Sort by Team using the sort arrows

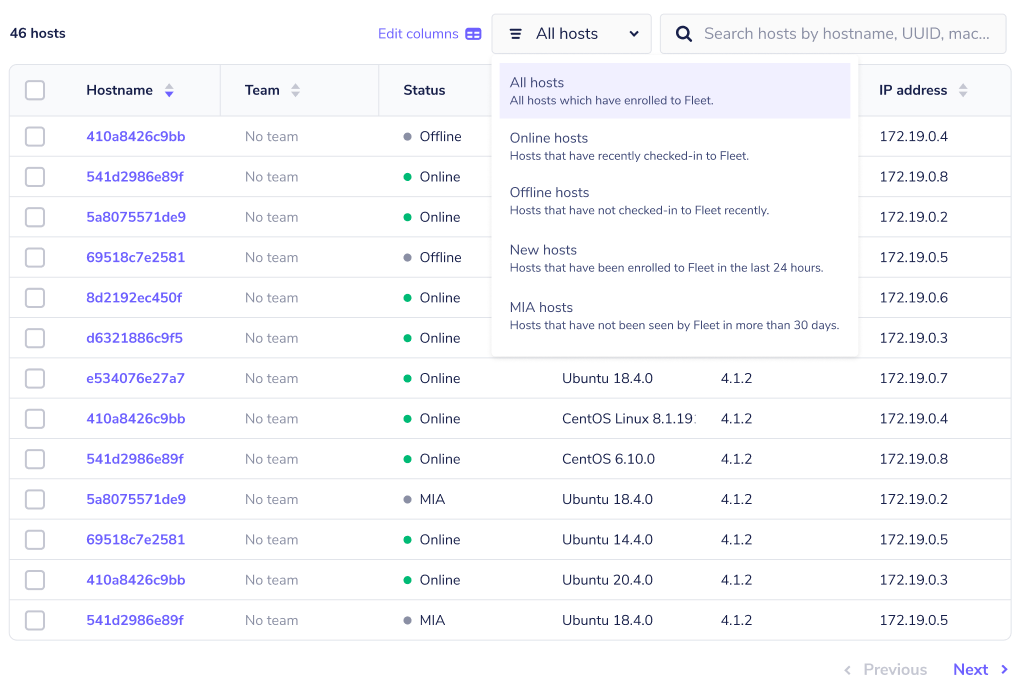295,90
